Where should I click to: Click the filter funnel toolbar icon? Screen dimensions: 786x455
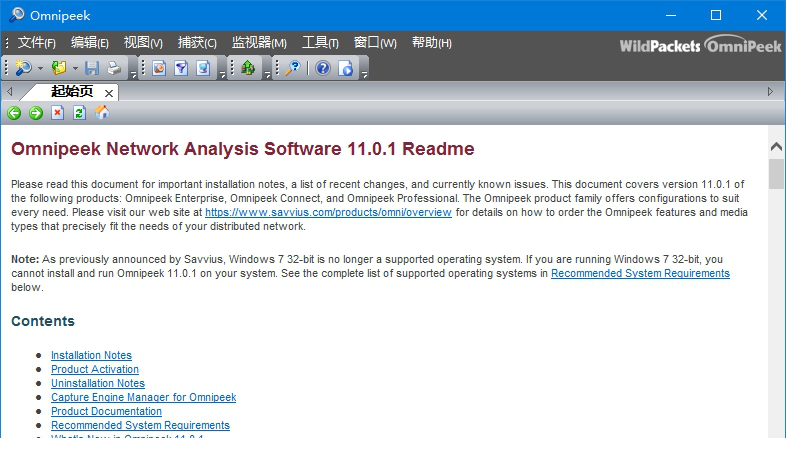click(x=181, y=68)
